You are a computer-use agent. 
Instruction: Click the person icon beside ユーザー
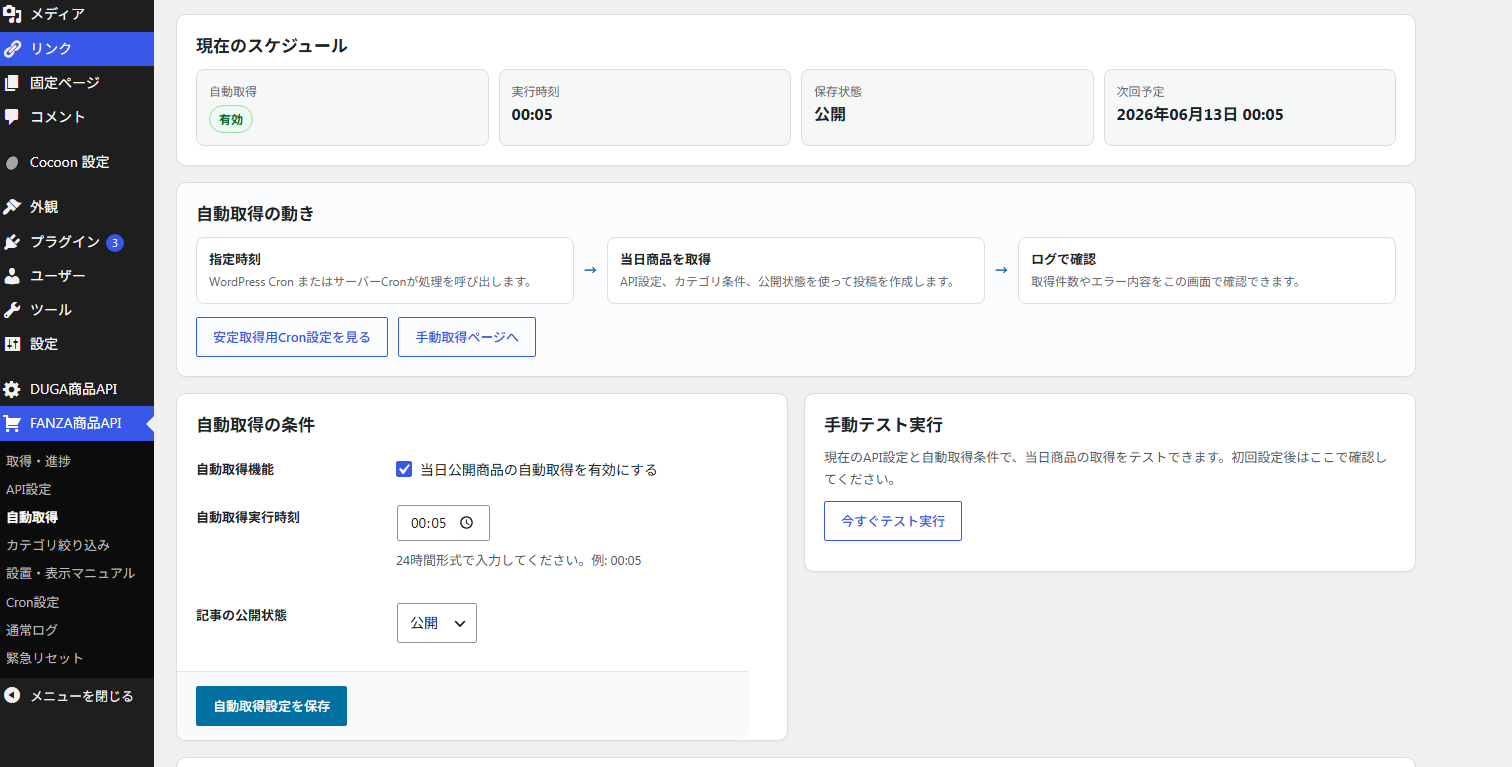[x=12, y=276]
